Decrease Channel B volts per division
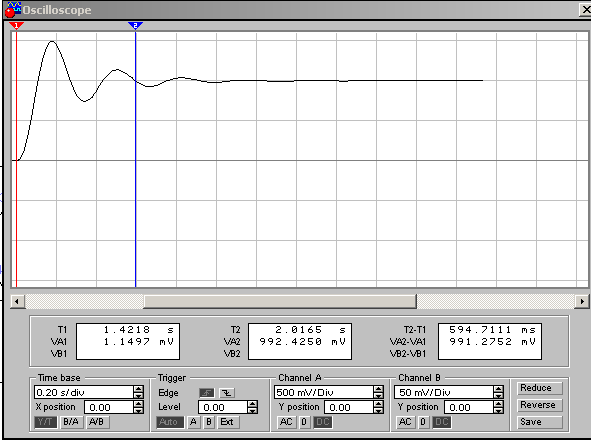 498,396
